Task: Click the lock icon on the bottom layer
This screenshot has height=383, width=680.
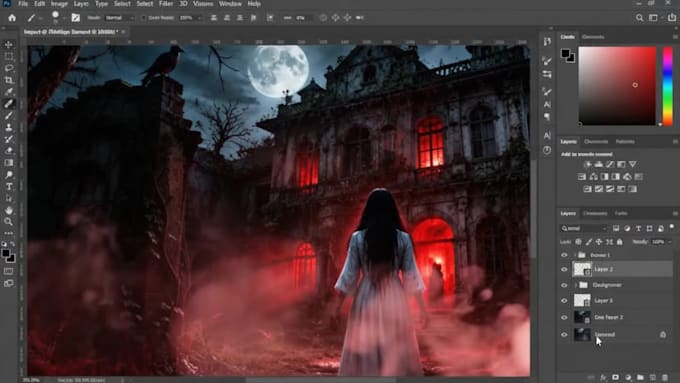Action: (x=663, y=334)
